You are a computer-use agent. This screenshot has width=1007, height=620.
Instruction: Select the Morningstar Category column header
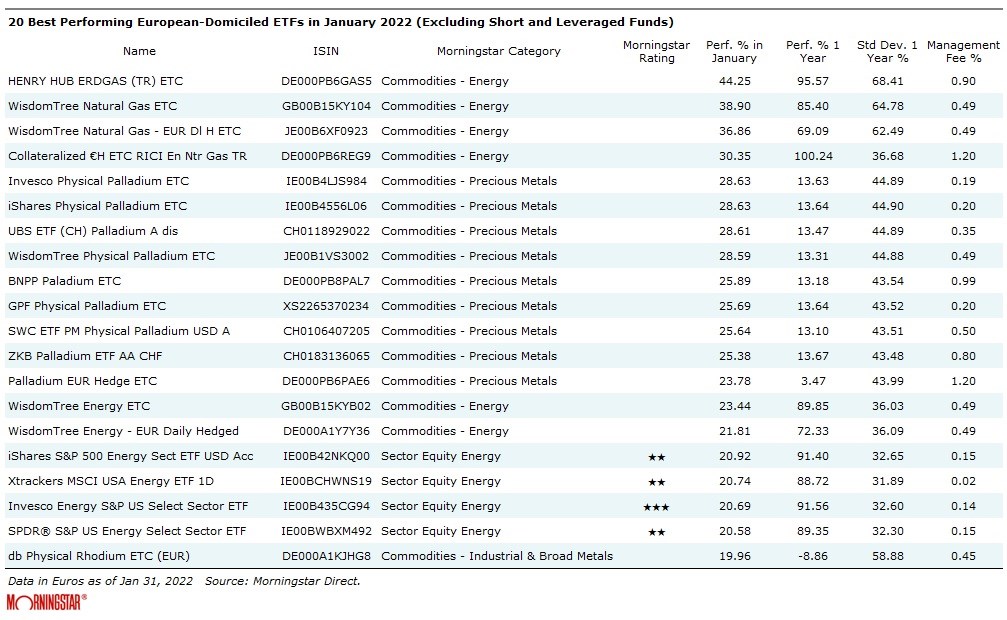[x=498, y=51]
